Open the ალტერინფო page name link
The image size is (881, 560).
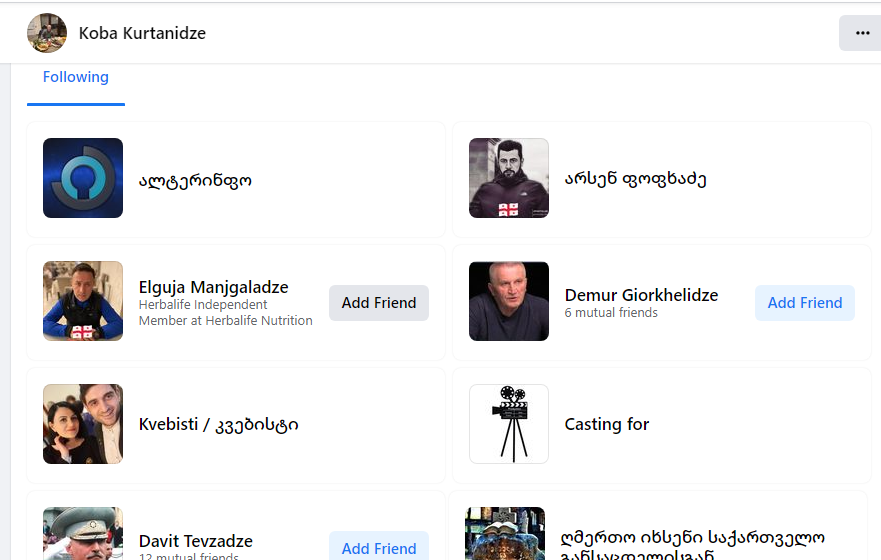point(195,180)
